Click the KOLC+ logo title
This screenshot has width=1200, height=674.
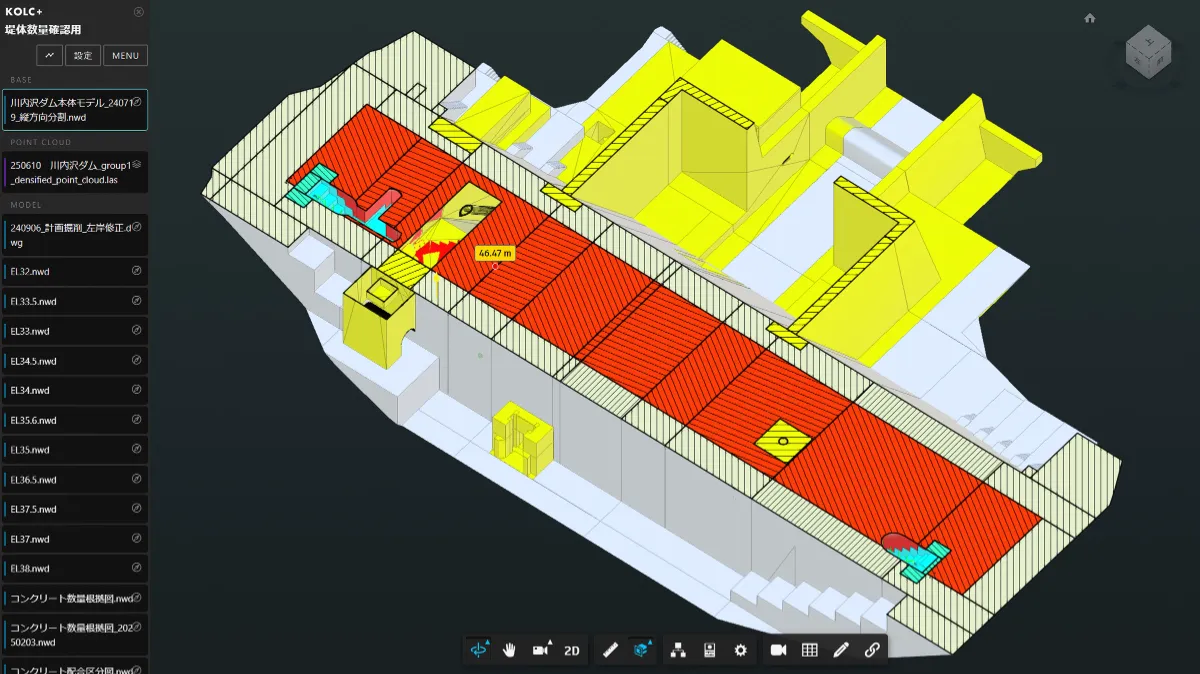(26, 12)
